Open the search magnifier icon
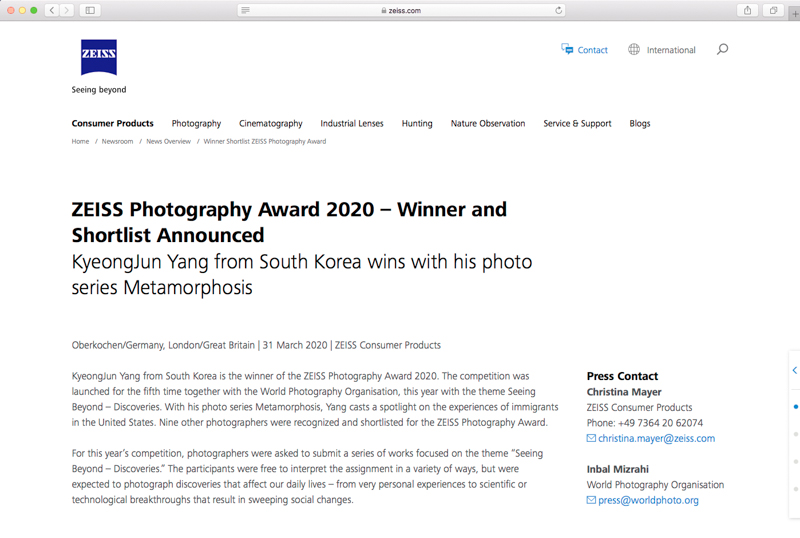 (x=722, y=50)
